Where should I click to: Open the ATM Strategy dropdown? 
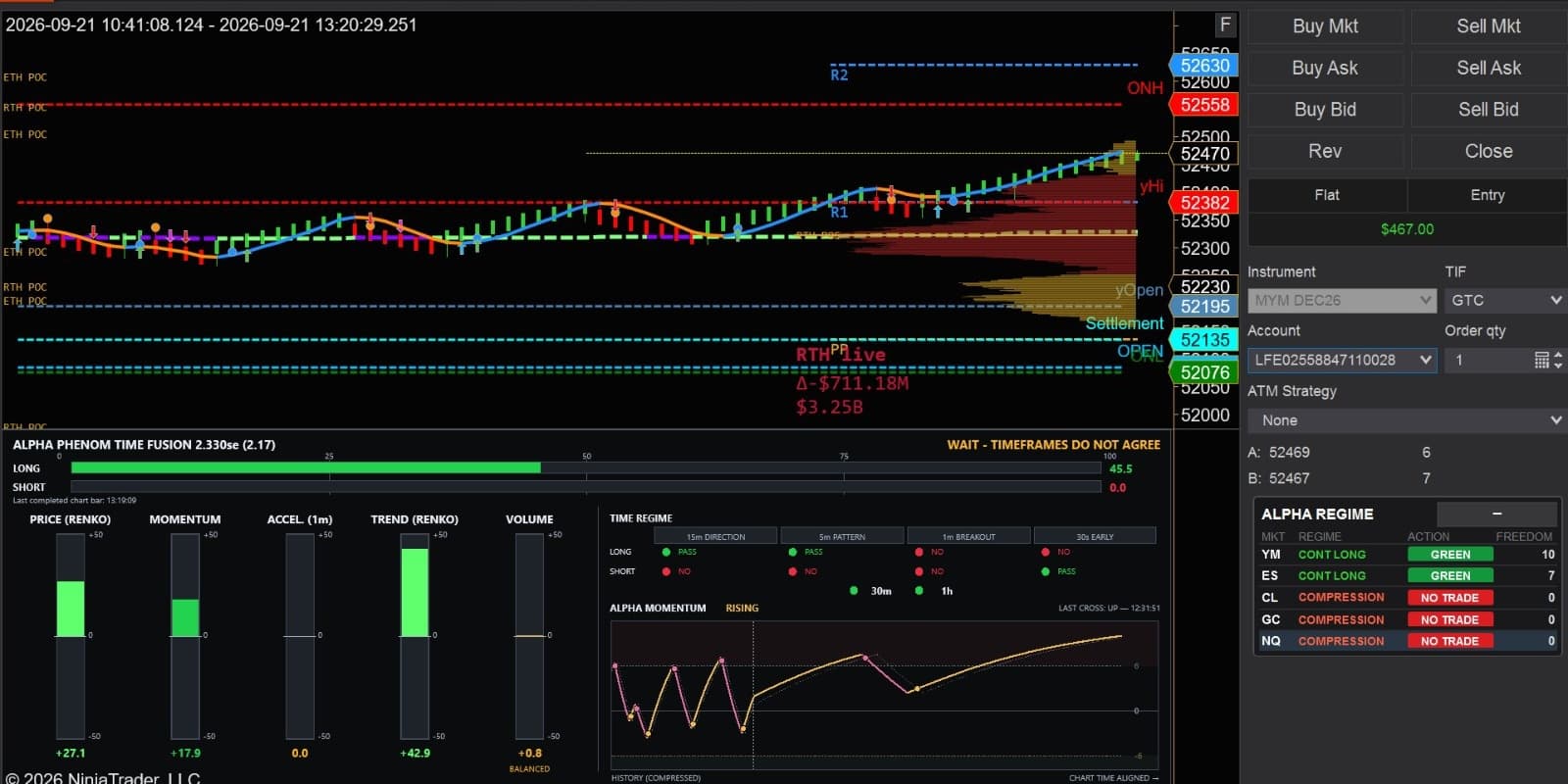pos(1406,420)
